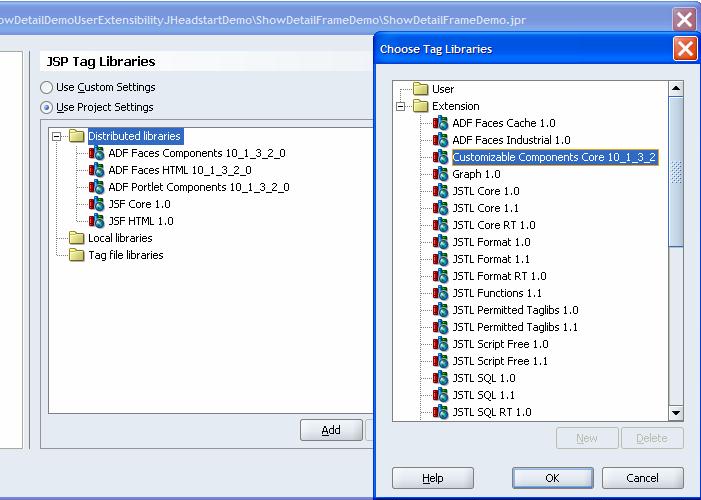Select the Customizable Components Core 10_1_3_2 entry
Screen dimensions: 701x500
pyautogui.click(x=554, y=157)
